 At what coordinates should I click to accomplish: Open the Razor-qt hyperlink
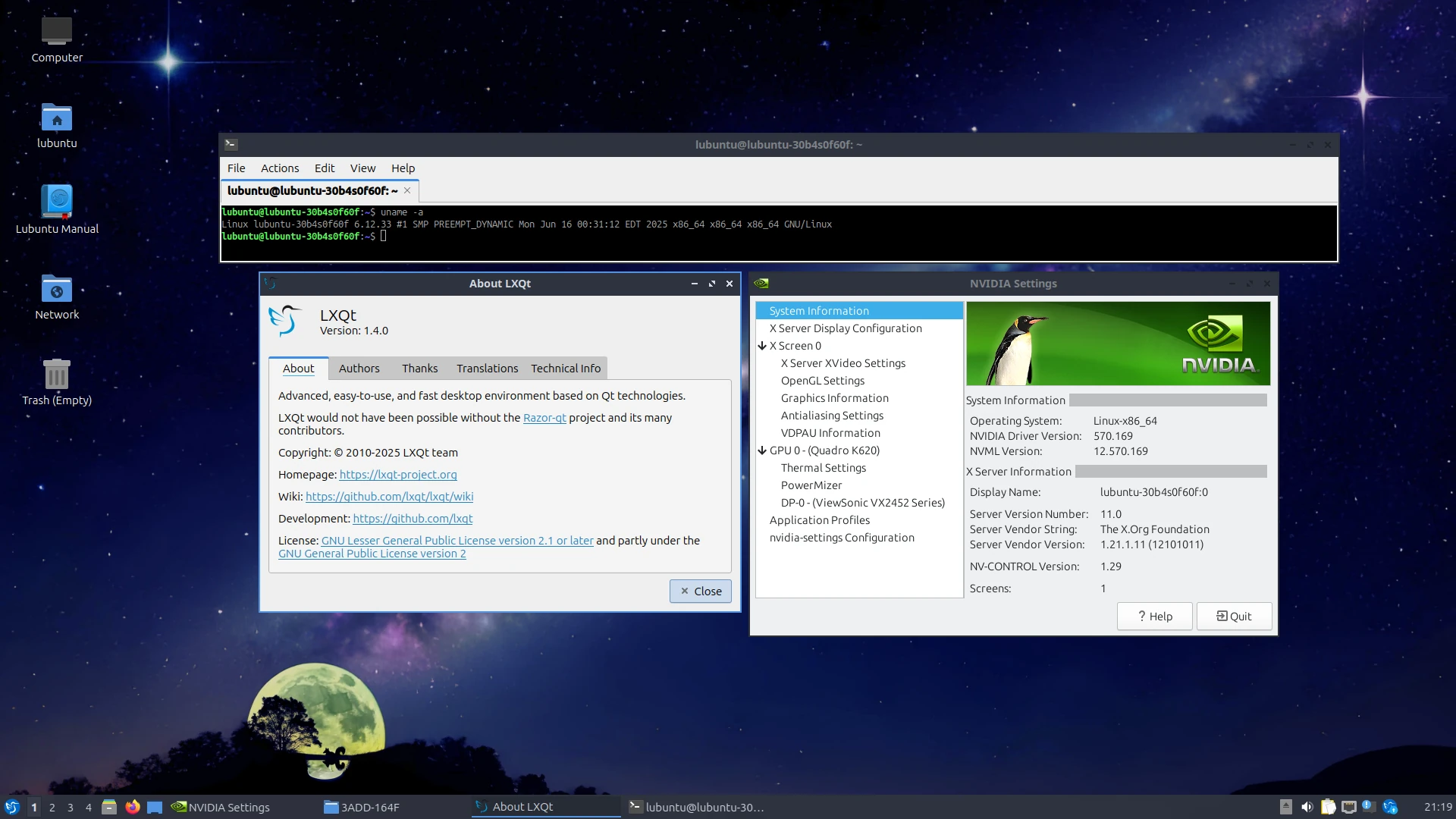coord(544,418)
